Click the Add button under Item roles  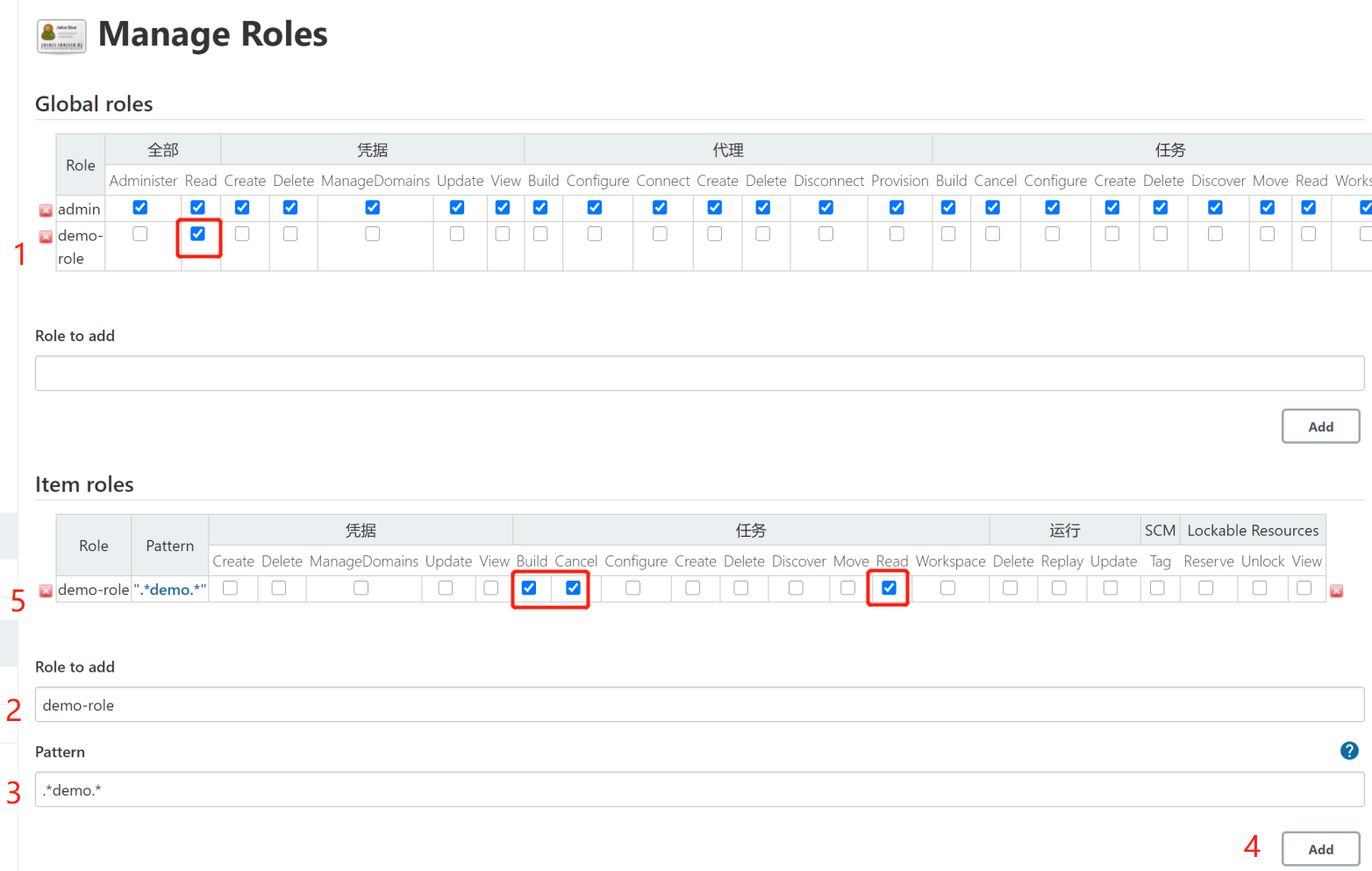coord(1320,849)
